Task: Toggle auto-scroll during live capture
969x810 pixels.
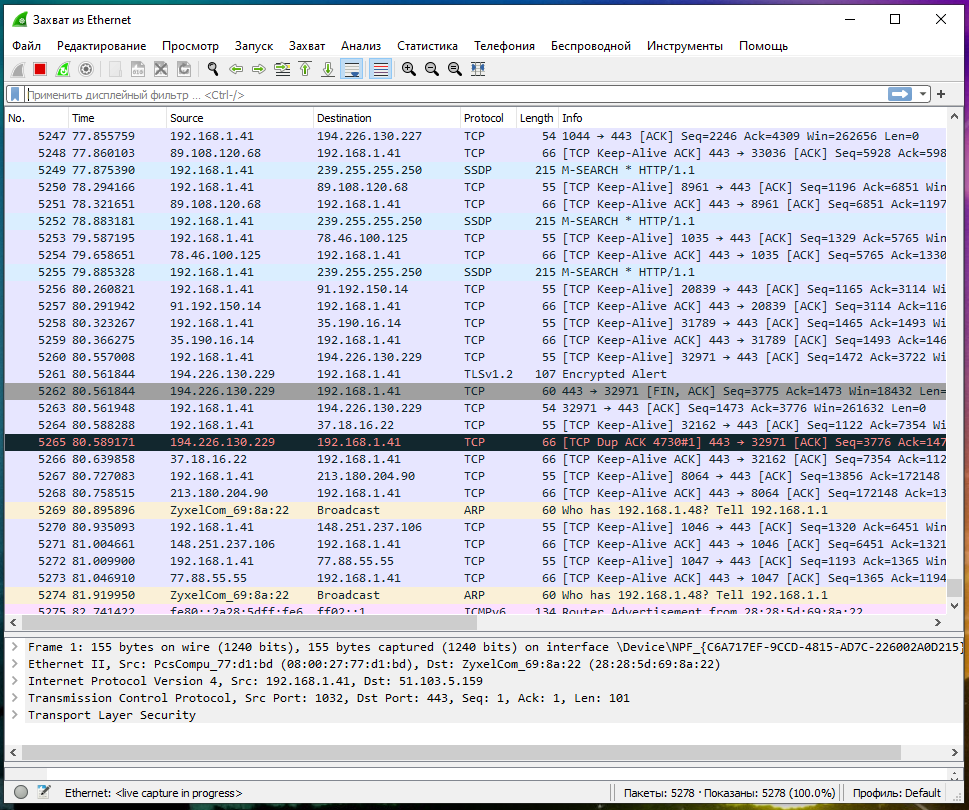Action: (352, 69)
